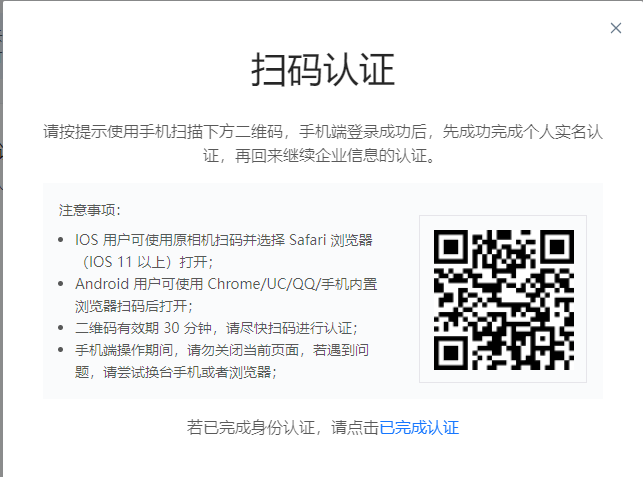This screenshot has height=477, width=643.
Task: Select the 二维码有效期 30 分钟 note
Action: pyautogui.click(x=216, y=328)
